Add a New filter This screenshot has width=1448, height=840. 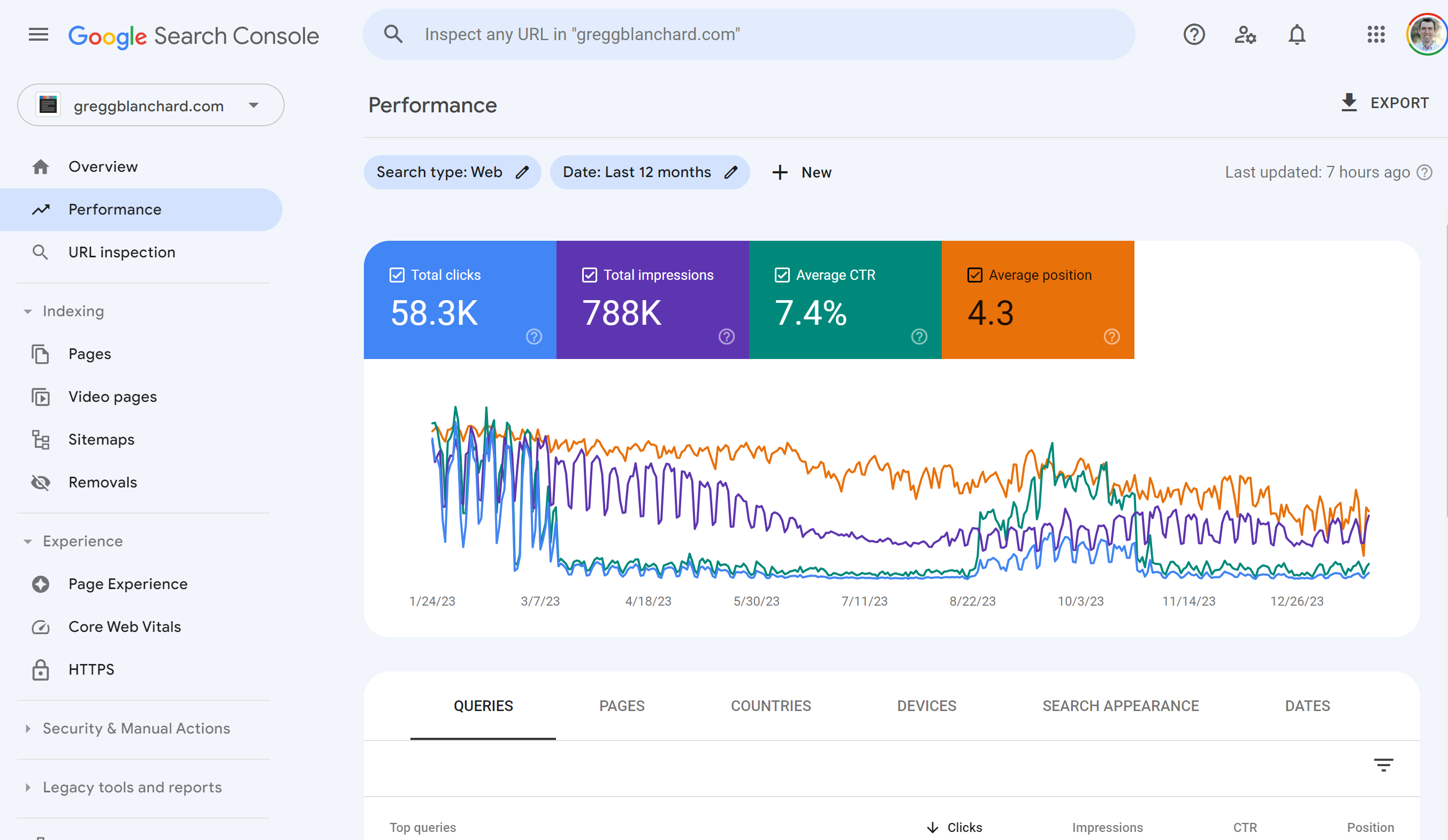(x=802, y=172)
